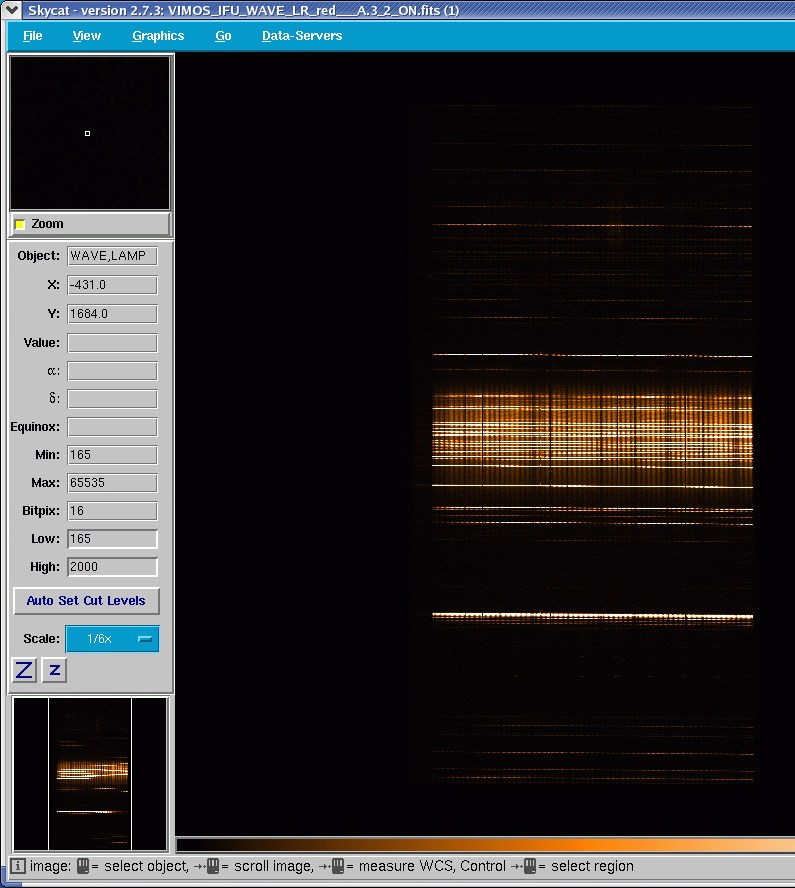The height and width of the screenshot is (888, 795).
Task: Click the small z zoom-out button
Action: click(54, 670)
